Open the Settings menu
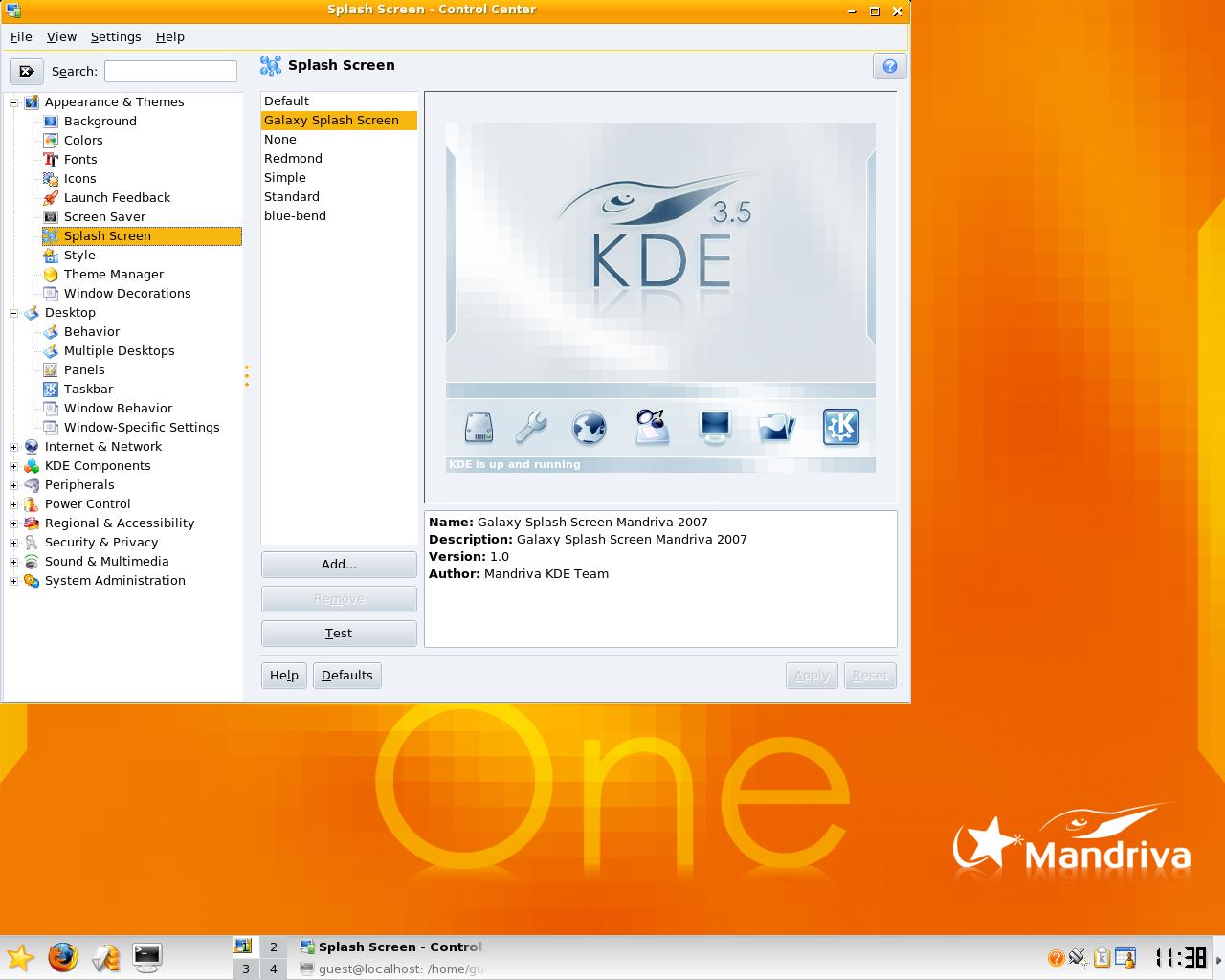Image resolution: width=1225 pixels, height=980 pixels. [x=116, y=36]
